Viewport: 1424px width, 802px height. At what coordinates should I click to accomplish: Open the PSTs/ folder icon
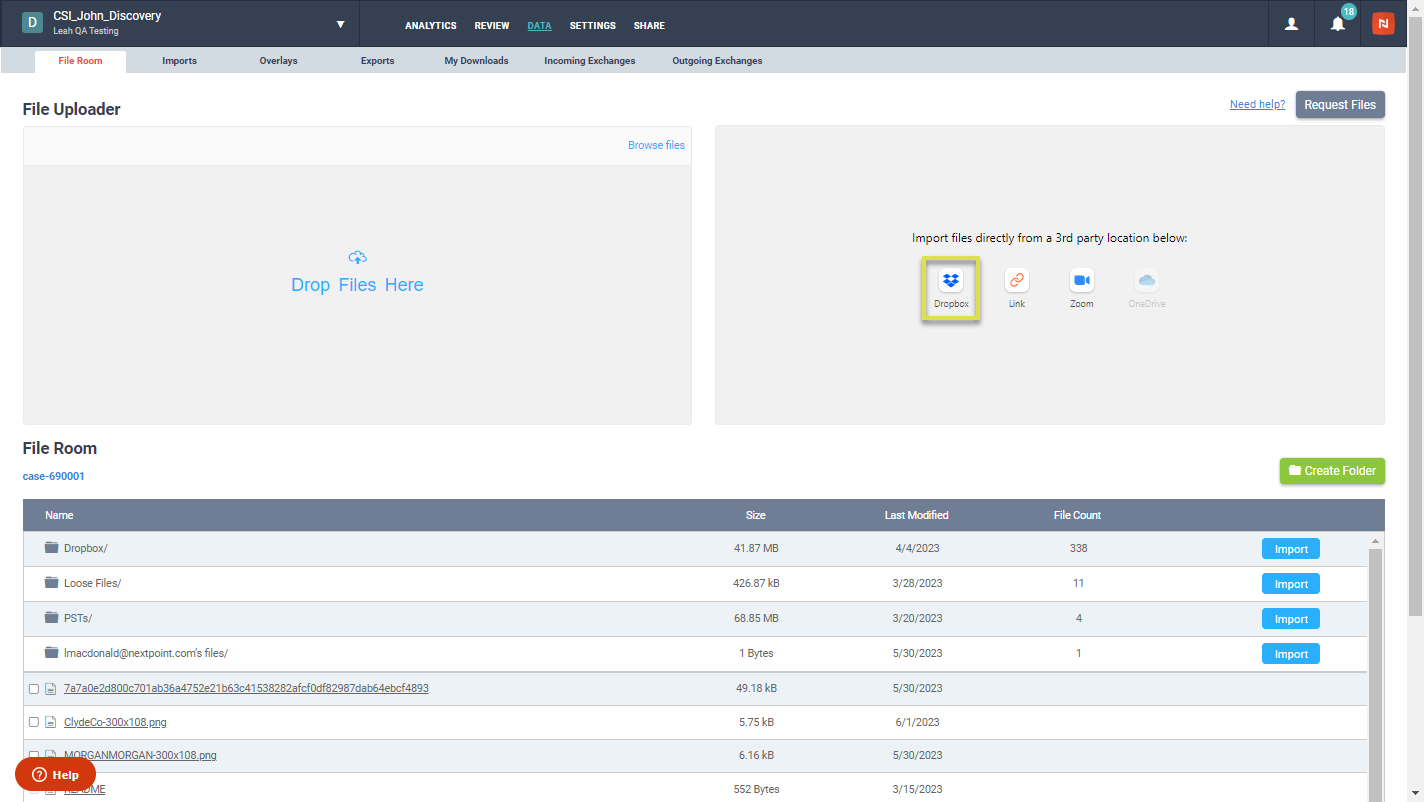(x=52, y=618)
